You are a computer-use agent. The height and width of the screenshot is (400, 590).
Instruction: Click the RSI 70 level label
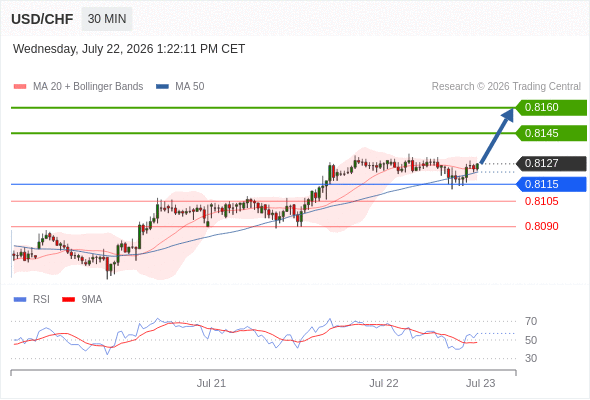coord(531,321)
